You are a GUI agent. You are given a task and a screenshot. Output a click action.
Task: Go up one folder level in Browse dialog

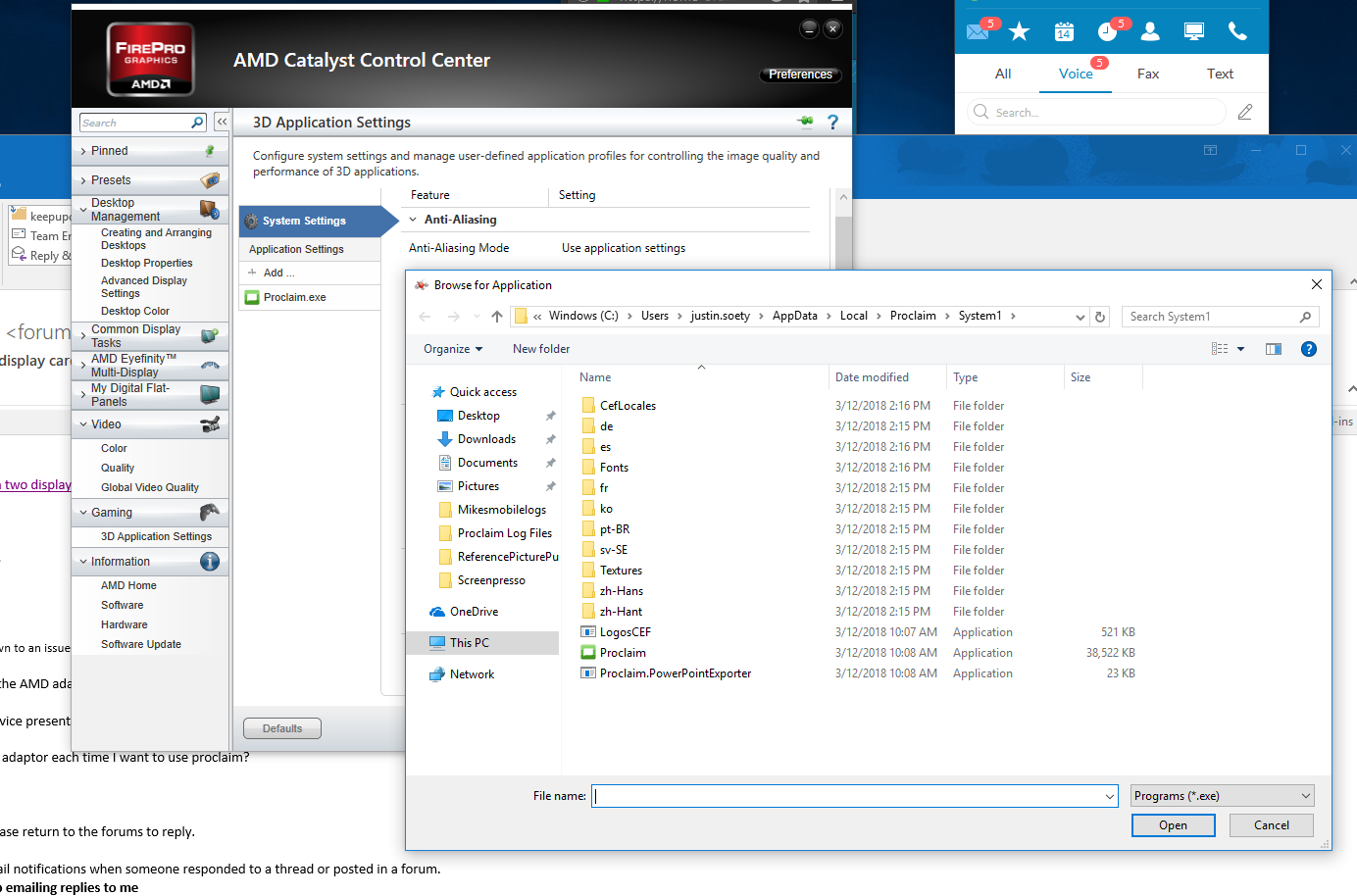(x=497, y=317)
